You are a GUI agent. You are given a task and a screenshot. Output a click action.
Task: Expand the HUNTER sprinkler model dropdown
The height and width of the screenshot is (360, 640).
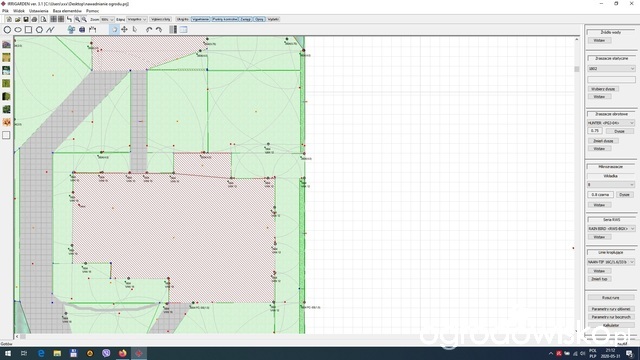pyautogui.click(x=611, y=123)
